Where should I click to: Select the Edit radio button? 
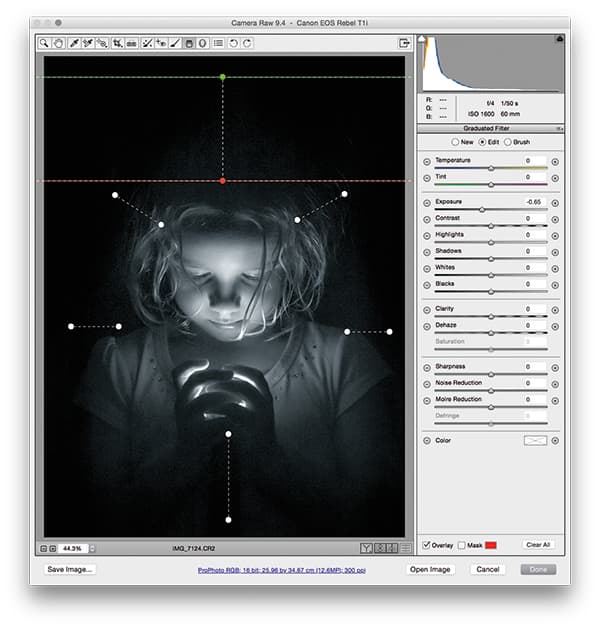(482, 142)
